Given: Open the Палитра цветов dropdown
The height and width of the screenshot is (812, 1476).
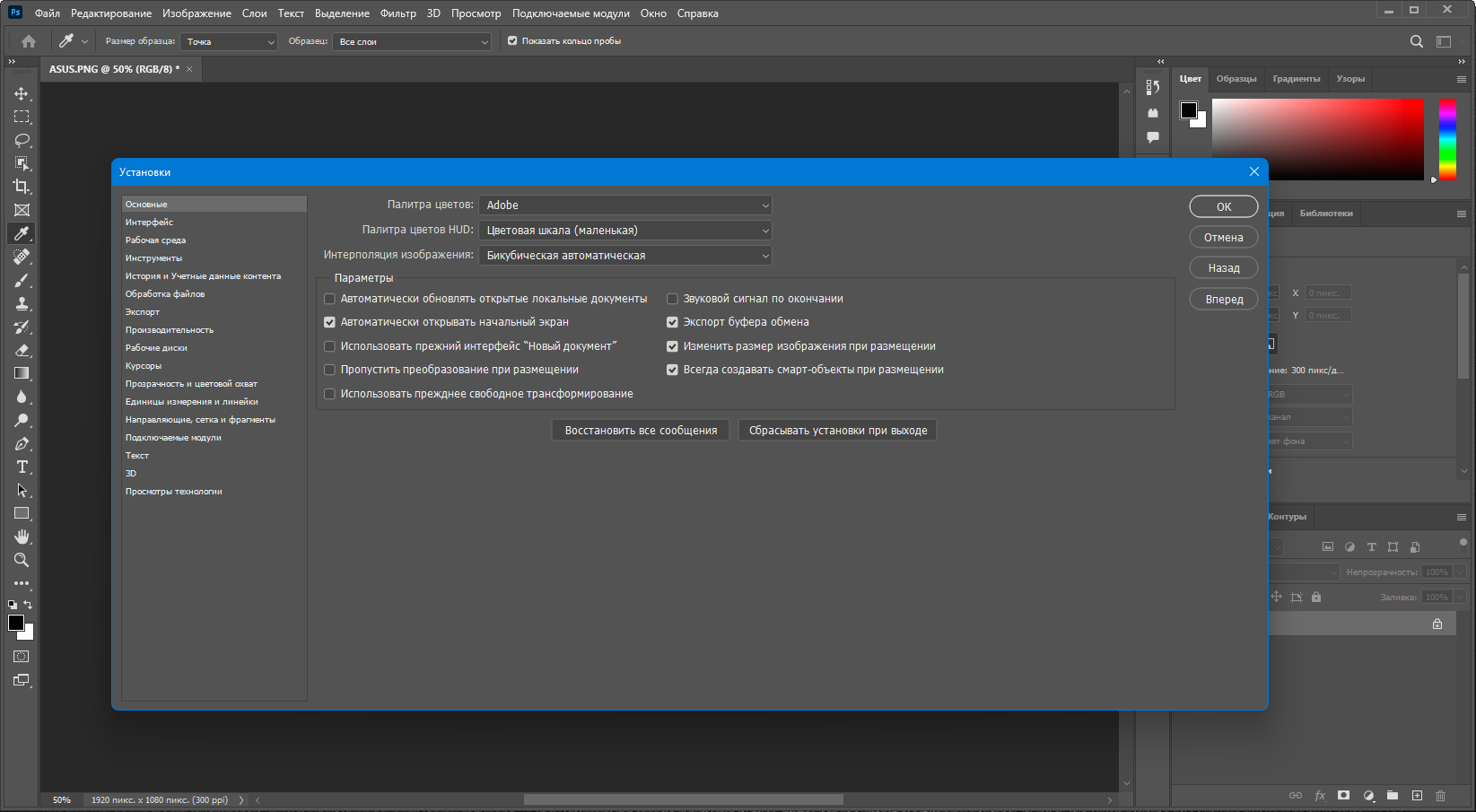Looking at the screenshot, I should point(625,205).
